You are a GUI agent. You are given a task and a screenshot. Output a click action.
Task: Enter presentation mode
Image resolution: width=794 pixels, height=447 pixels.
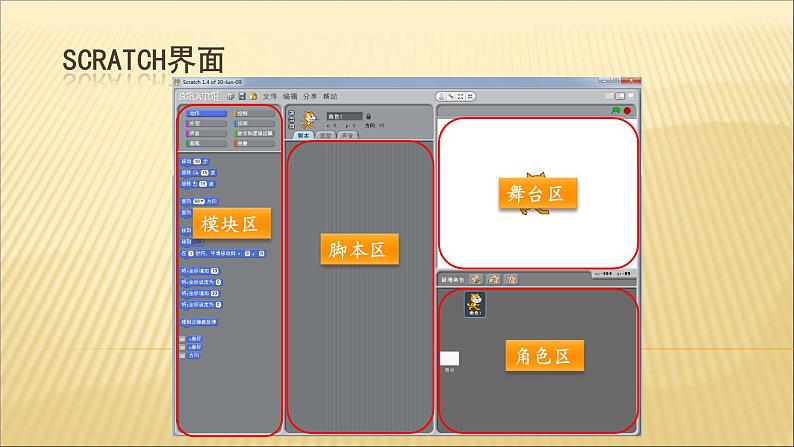coord(631,96)
